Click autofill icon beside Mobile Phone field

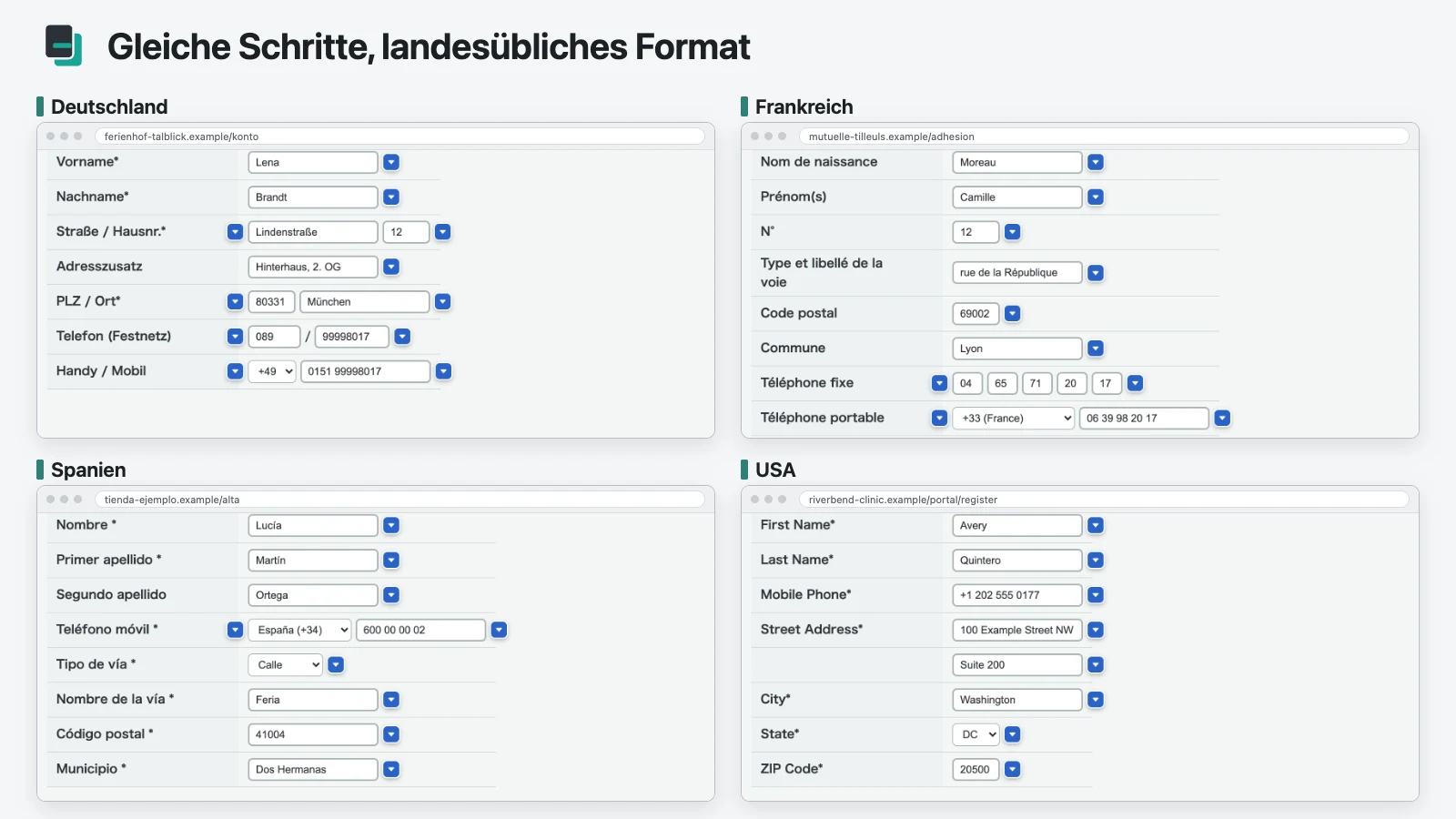coord(1096,595)
